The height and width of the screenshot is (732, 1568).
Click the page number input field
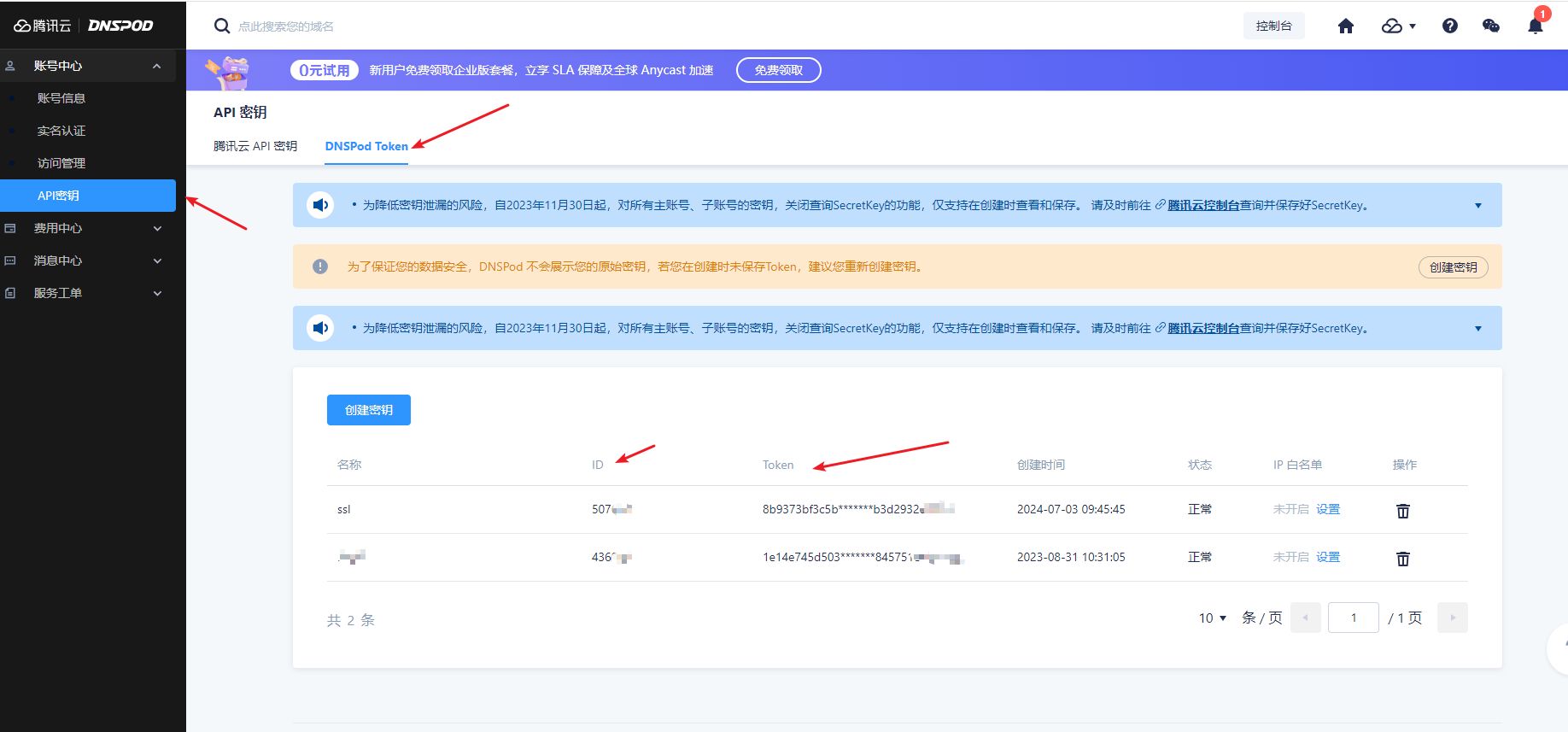pos(1353,618)
